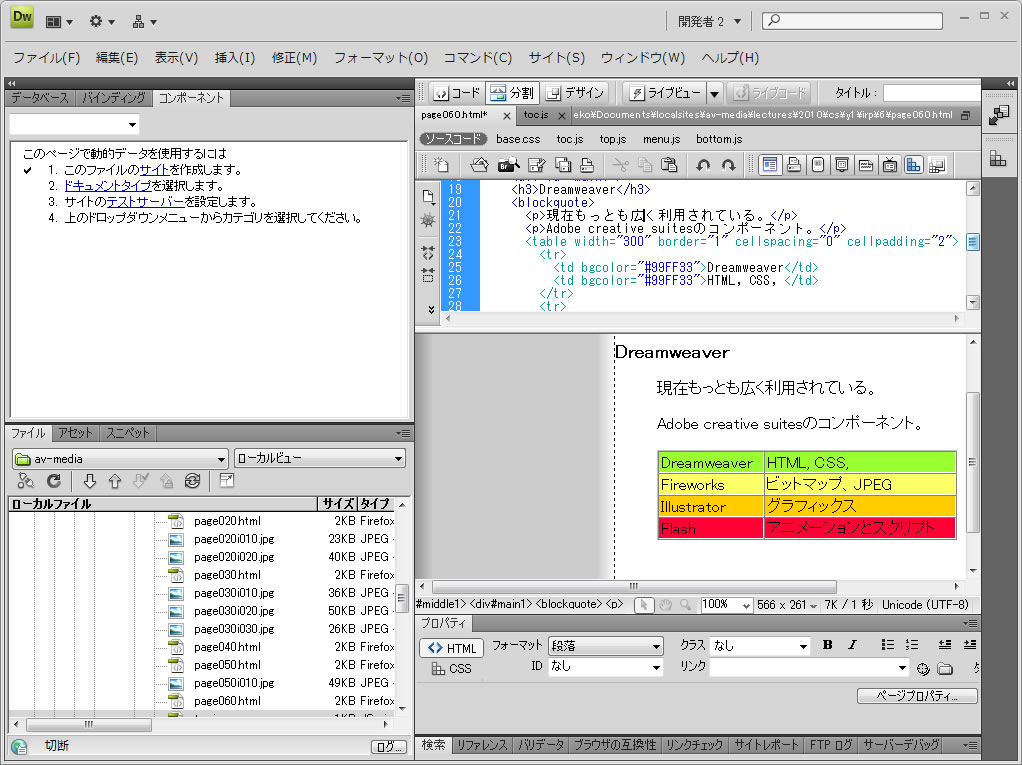Image resolution: width=1022 pixels, height=765 pixels.
Task: Open ライブビュー options arrow
Action: pos(714,93)
